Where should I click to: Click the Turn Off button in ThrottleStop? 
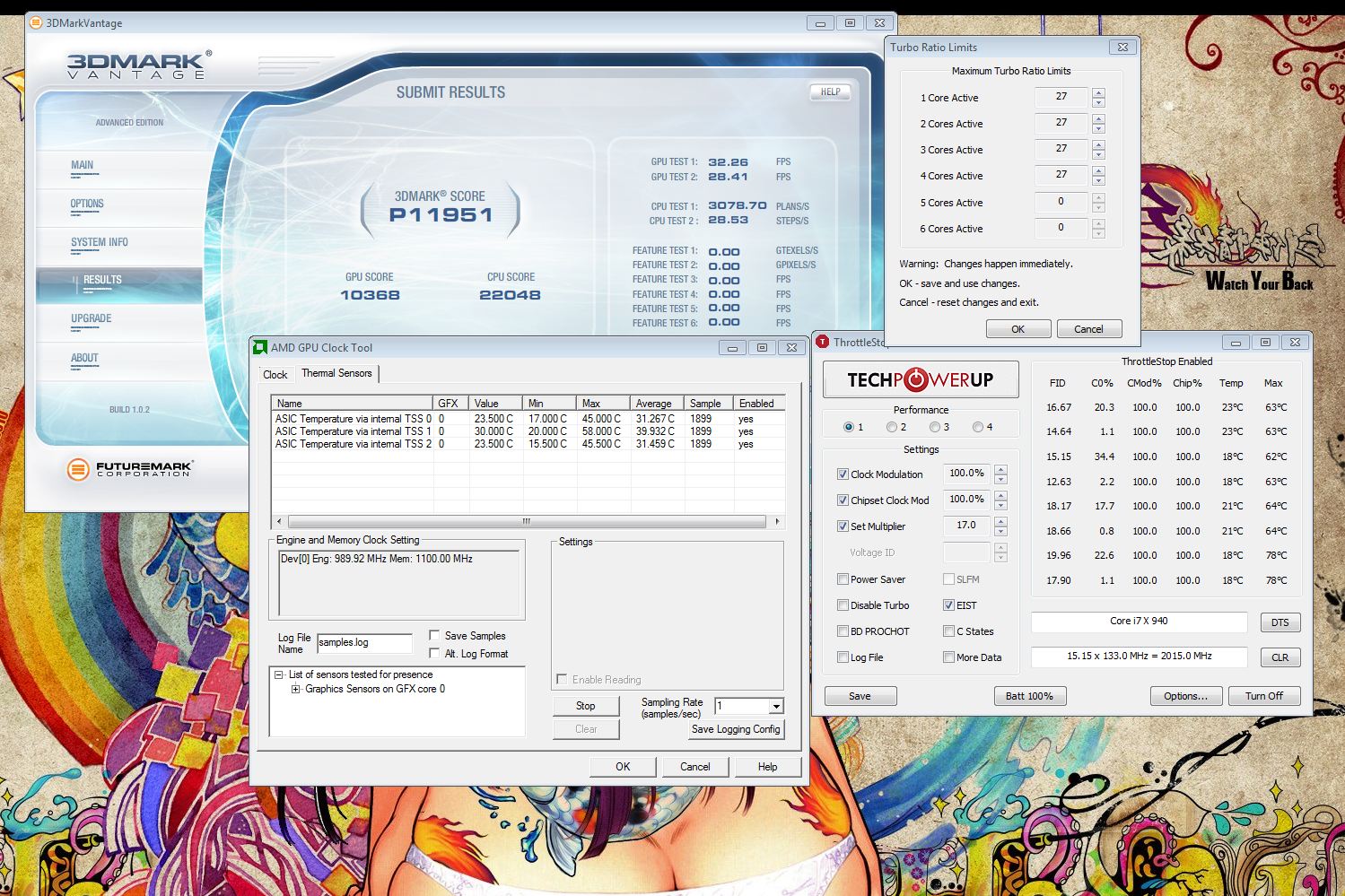point(1263,696)
